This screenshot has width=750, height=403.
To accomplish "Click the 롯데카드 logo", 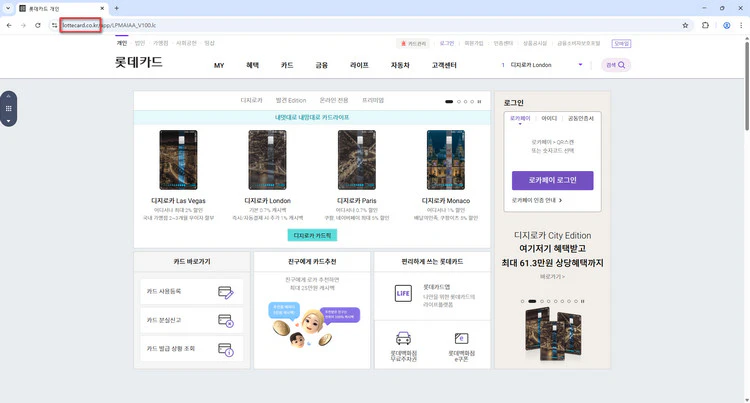I will 139,63.
